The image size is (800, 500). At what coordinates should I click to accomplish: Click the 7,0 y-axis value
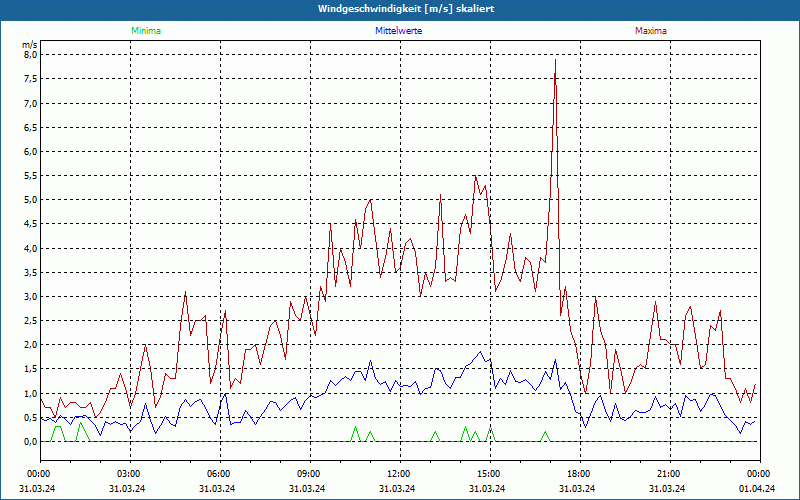(31, 104)
